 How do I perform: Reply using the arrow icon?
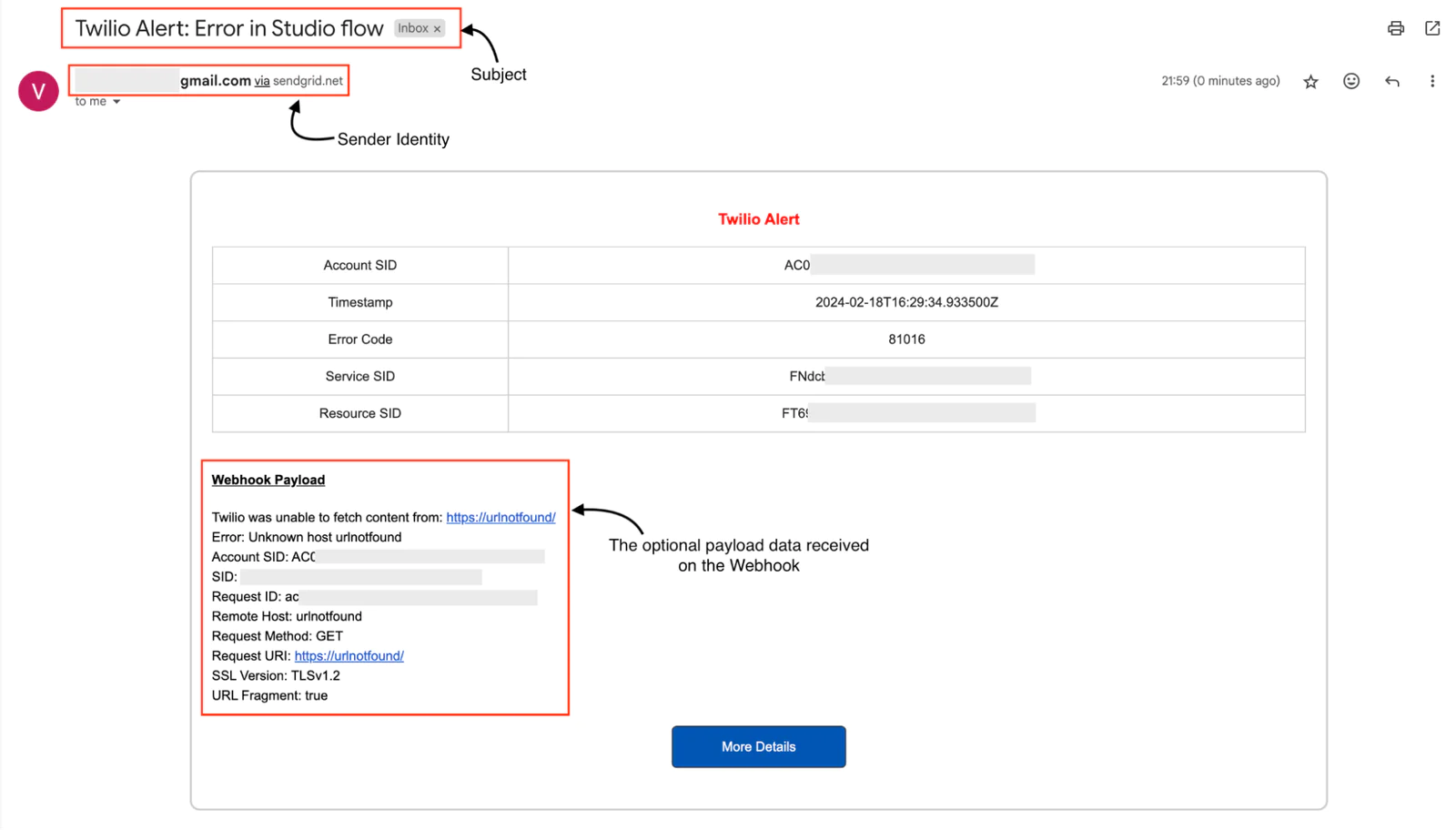(1392, 81)
